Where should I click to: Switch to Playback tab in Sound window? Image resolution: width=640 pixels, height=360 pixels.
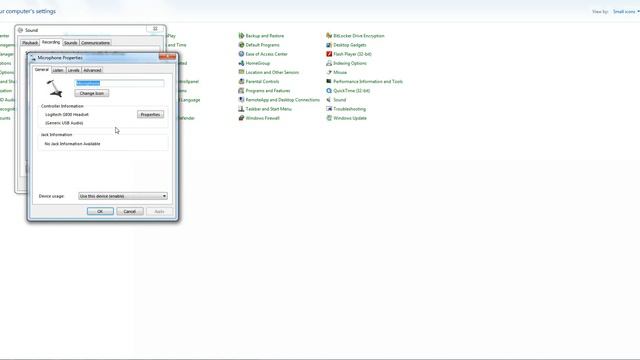pyautogui.click(x=30, y=43)
